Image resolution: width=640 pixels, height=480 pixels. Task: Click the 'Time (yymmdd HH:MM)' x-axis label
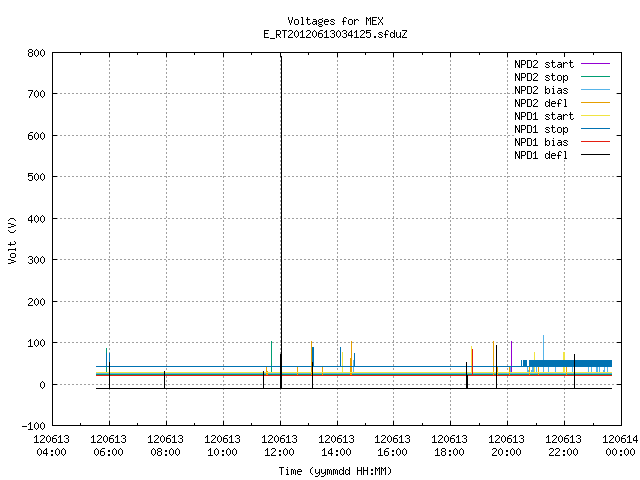336,471
